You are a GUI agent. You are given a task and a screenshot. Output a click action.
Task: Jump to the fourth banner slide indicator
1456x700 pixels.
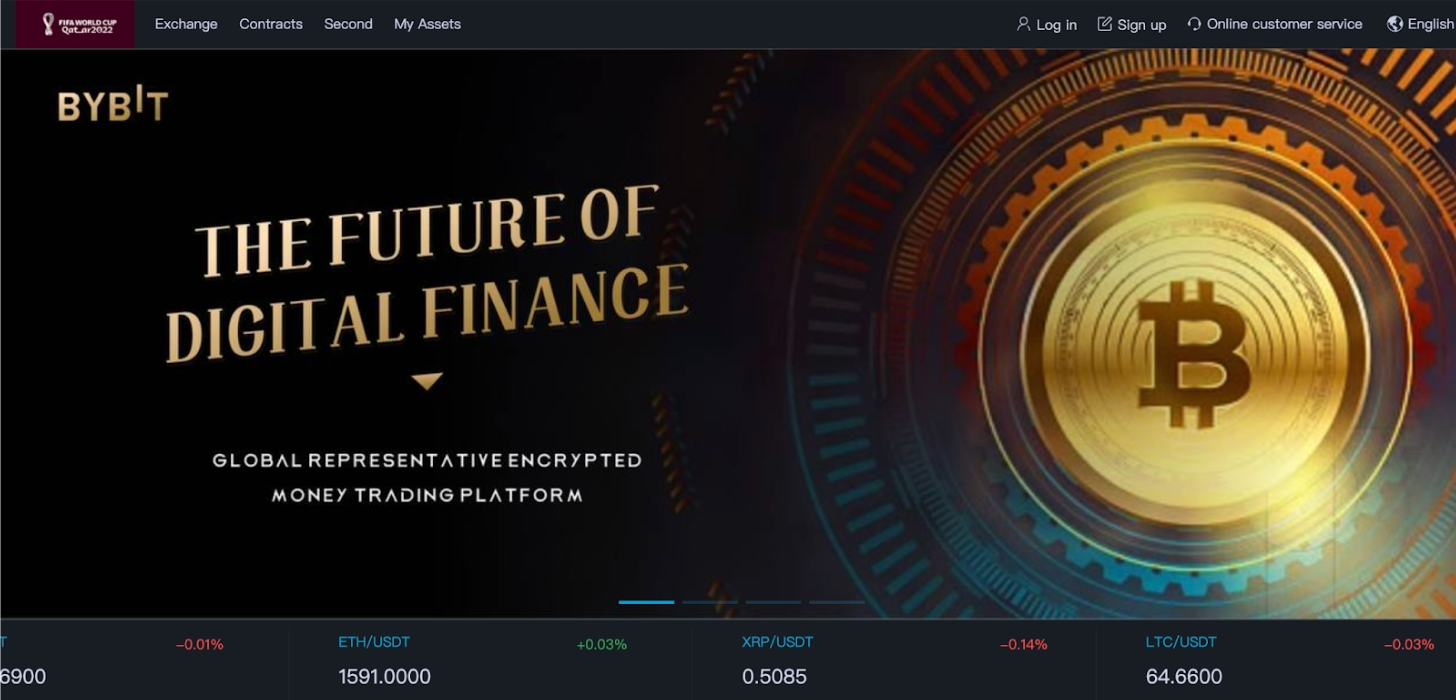point(837,602)
